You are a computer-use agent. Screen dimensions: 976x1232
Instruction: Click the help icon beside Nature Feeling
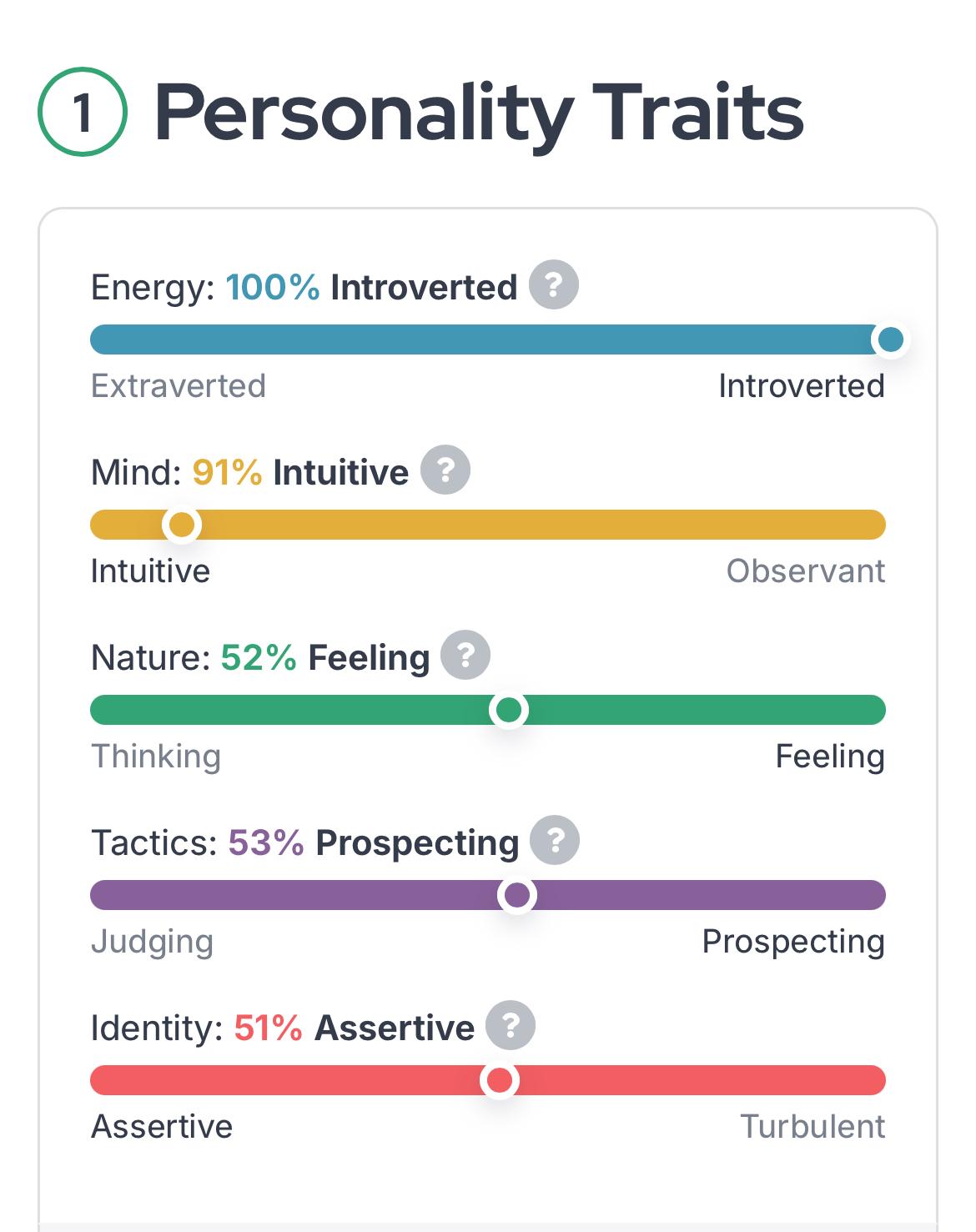(465, 656)
